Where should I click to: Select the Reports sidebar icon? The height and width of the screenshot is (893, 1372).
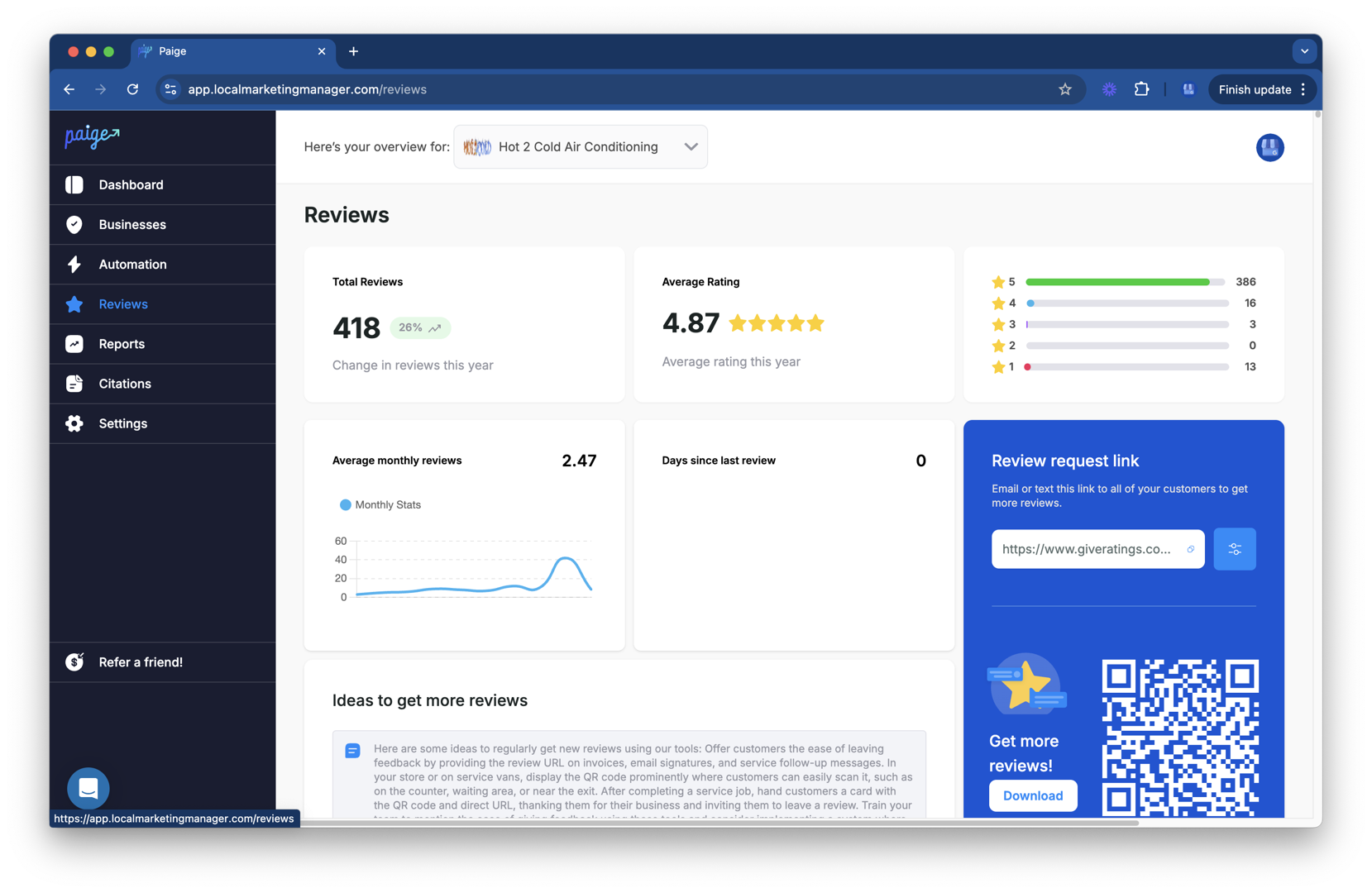[x=74, y=343]
